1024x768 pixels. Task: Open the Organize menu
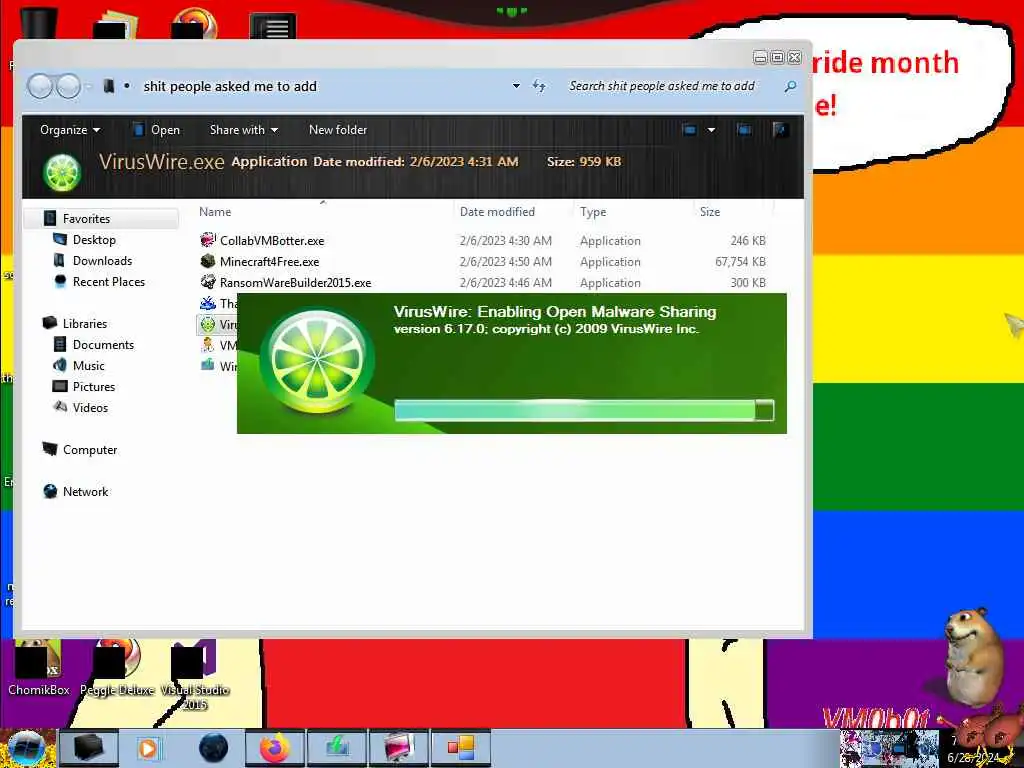(70, 130)
